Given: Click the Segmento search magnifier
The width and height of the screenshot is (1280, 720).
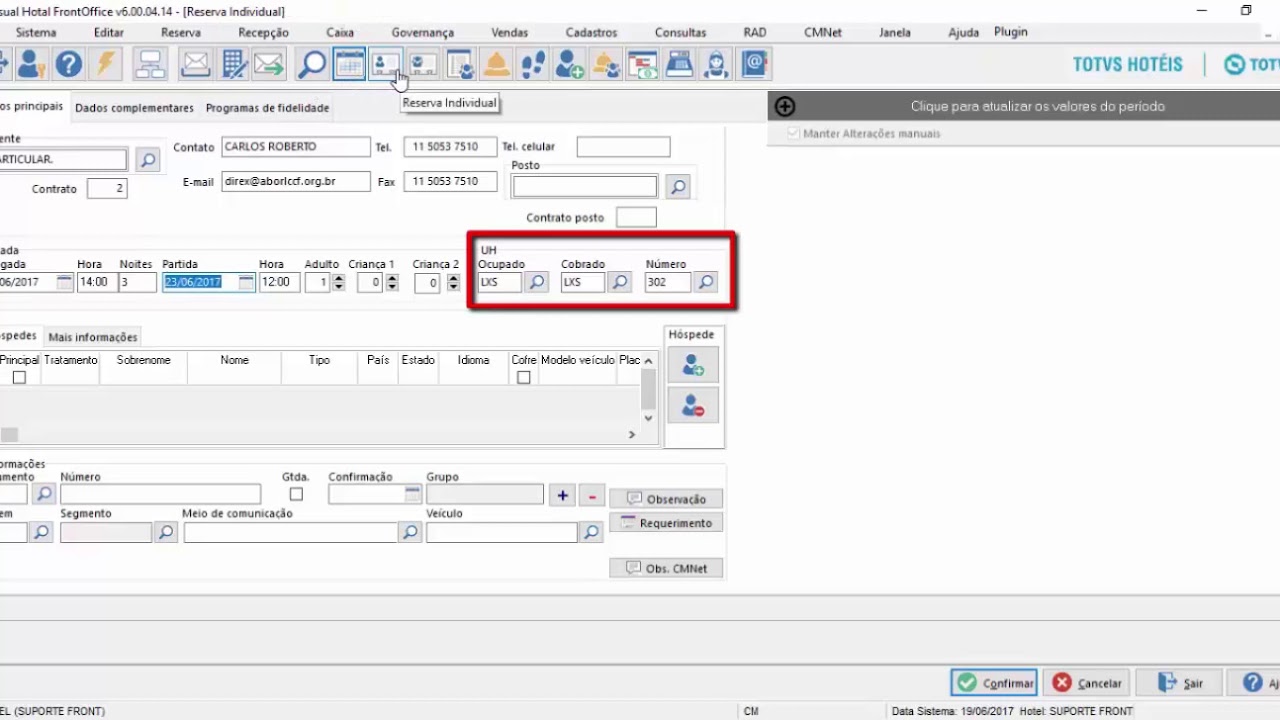Looking at the screenshot, I should point(166,532).
